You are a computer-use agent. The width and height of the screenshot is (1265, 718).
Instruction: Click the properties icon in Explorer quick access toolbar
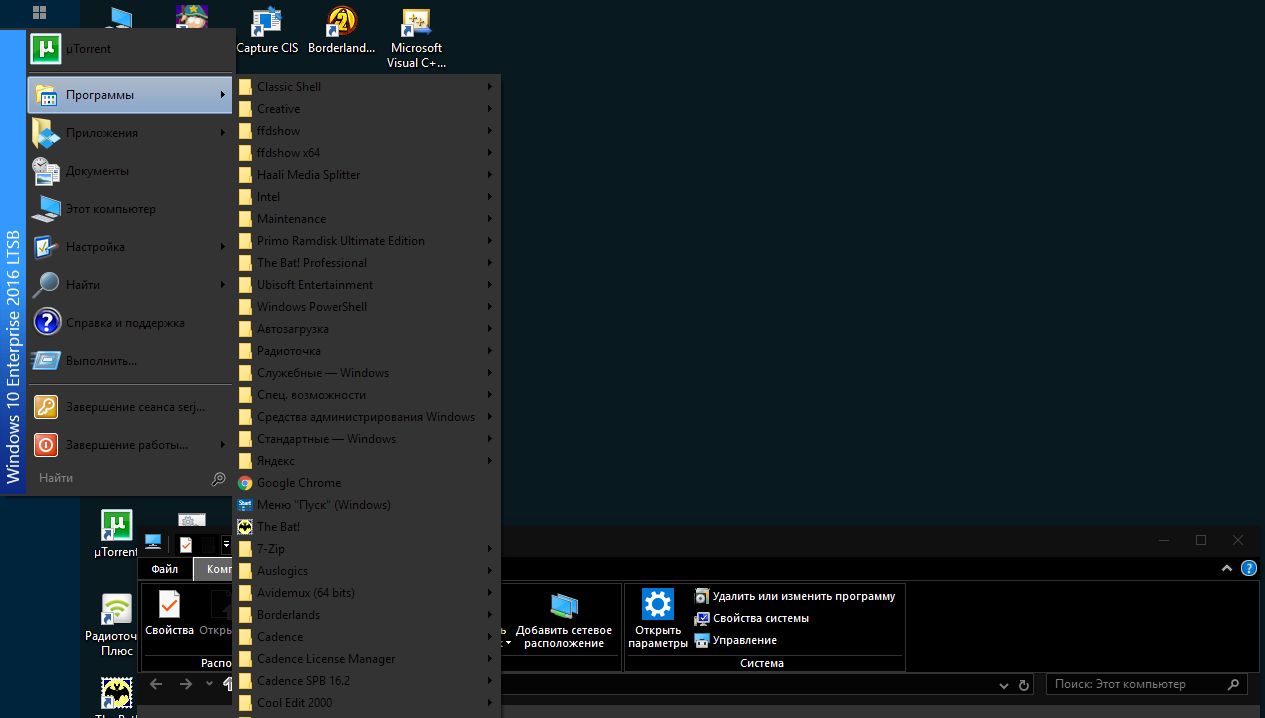(x=186, y=544)
